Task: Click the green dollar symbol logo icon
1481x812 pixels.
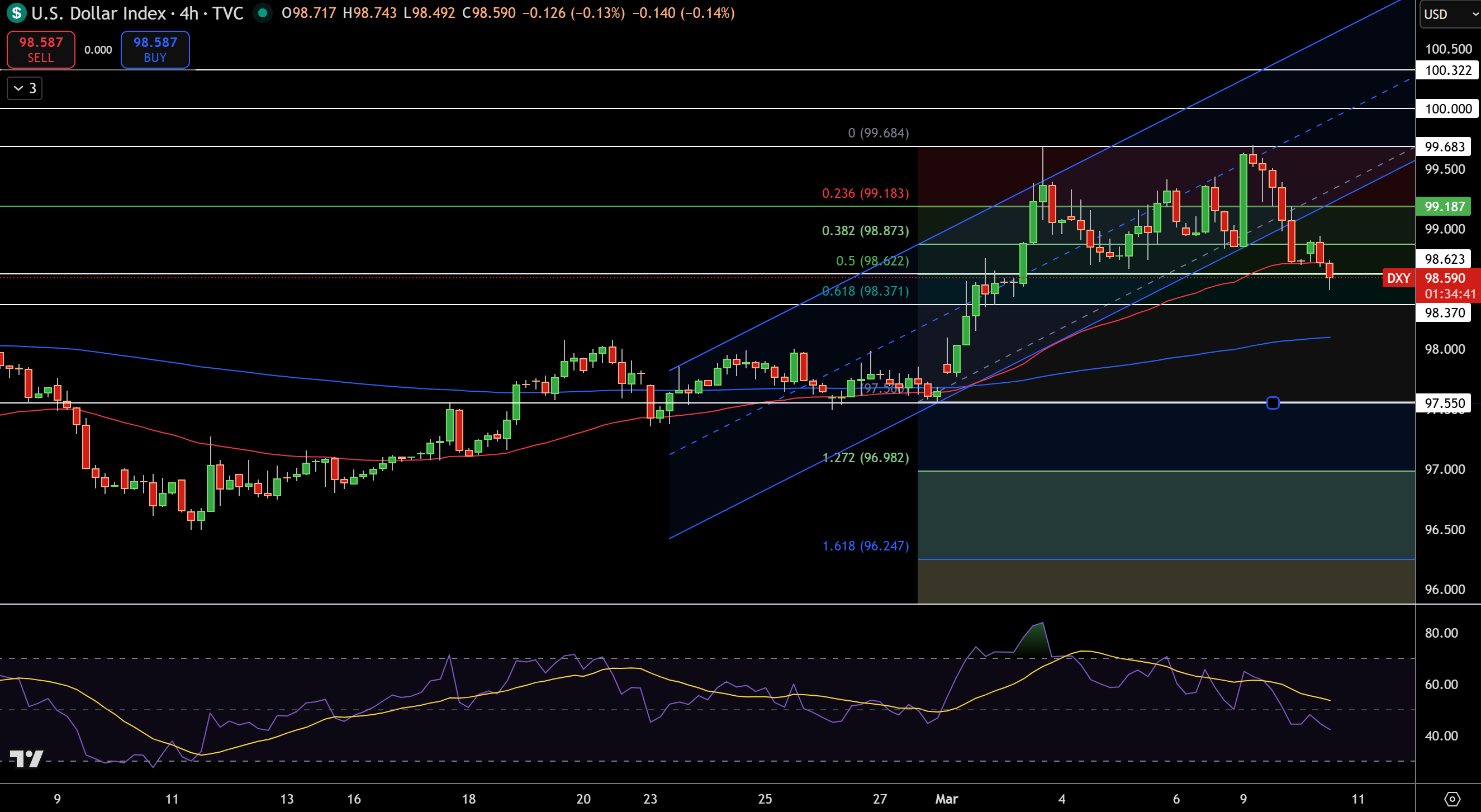Action: click(17, 13)
